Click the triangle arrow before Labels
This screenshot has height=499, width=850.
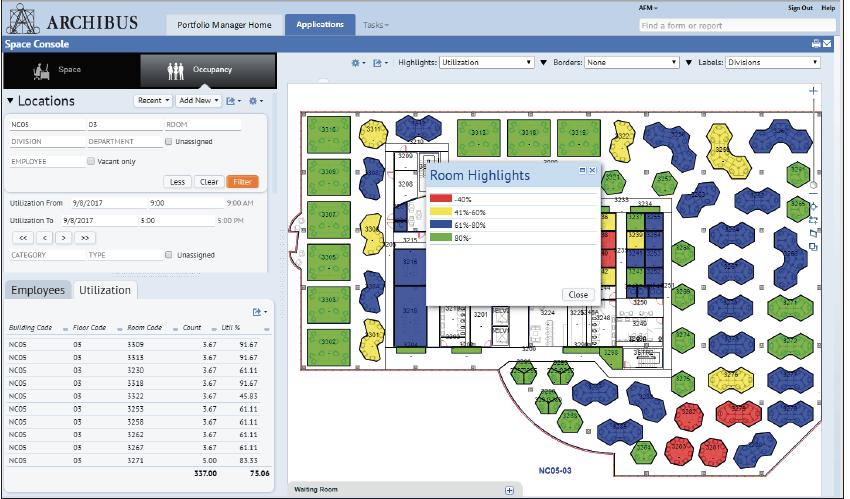pyautogui.click(x=688, y=63)
